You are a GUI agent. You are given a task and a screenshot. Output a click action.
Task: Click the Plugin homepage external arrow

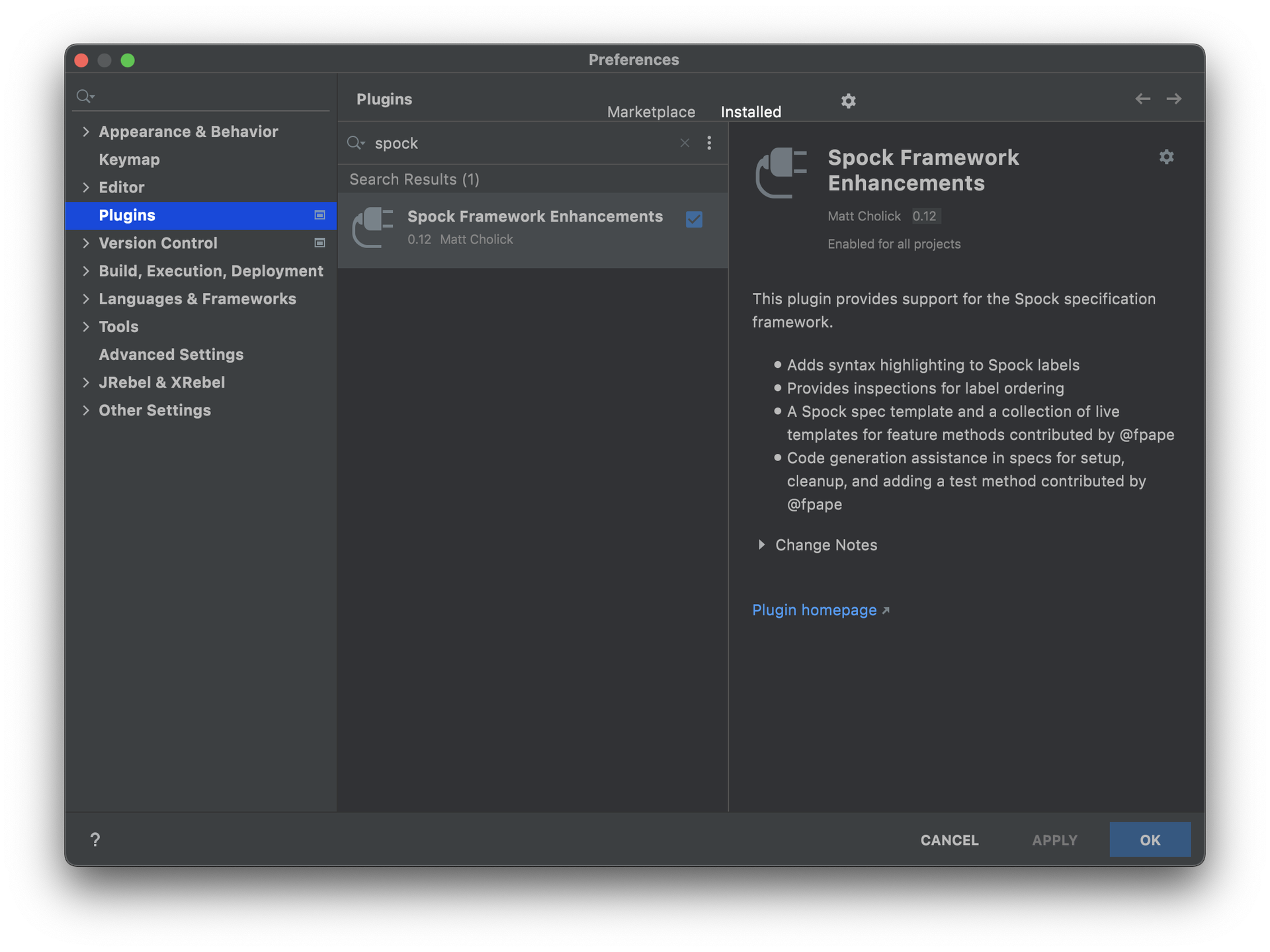coord(886,611)
